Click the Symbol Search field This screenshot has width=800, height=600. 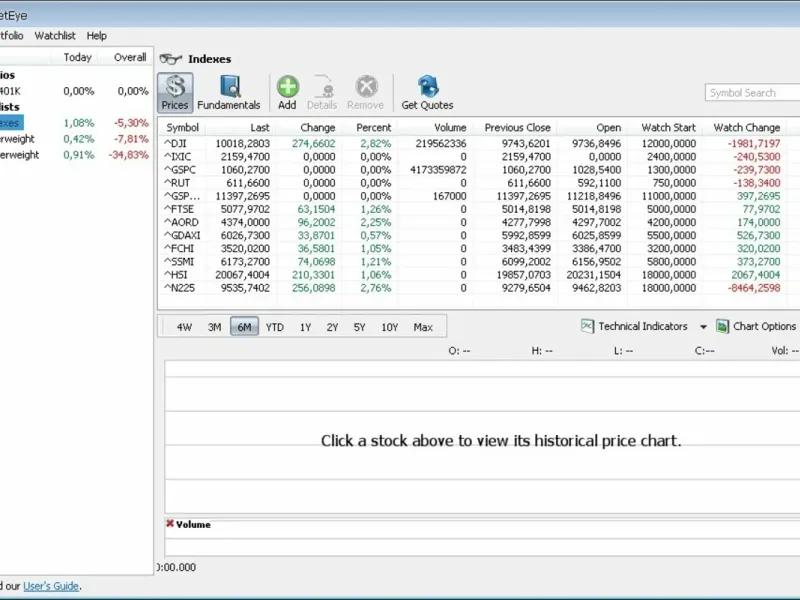[752, 93]
